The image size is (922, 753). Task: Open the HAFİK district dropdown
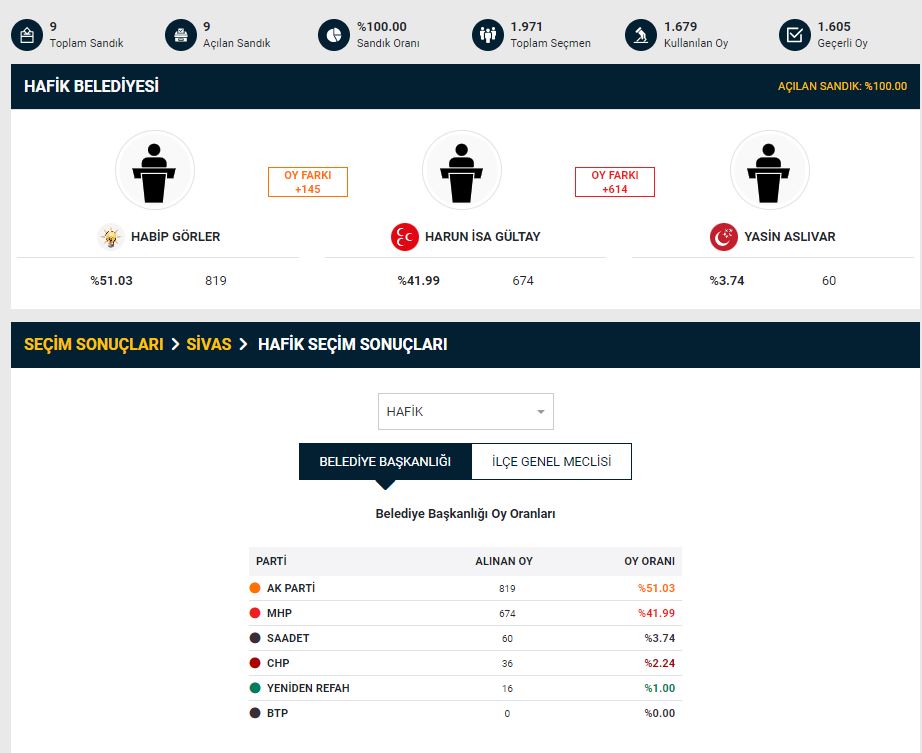pyautogui.click(x=465, y=411)
